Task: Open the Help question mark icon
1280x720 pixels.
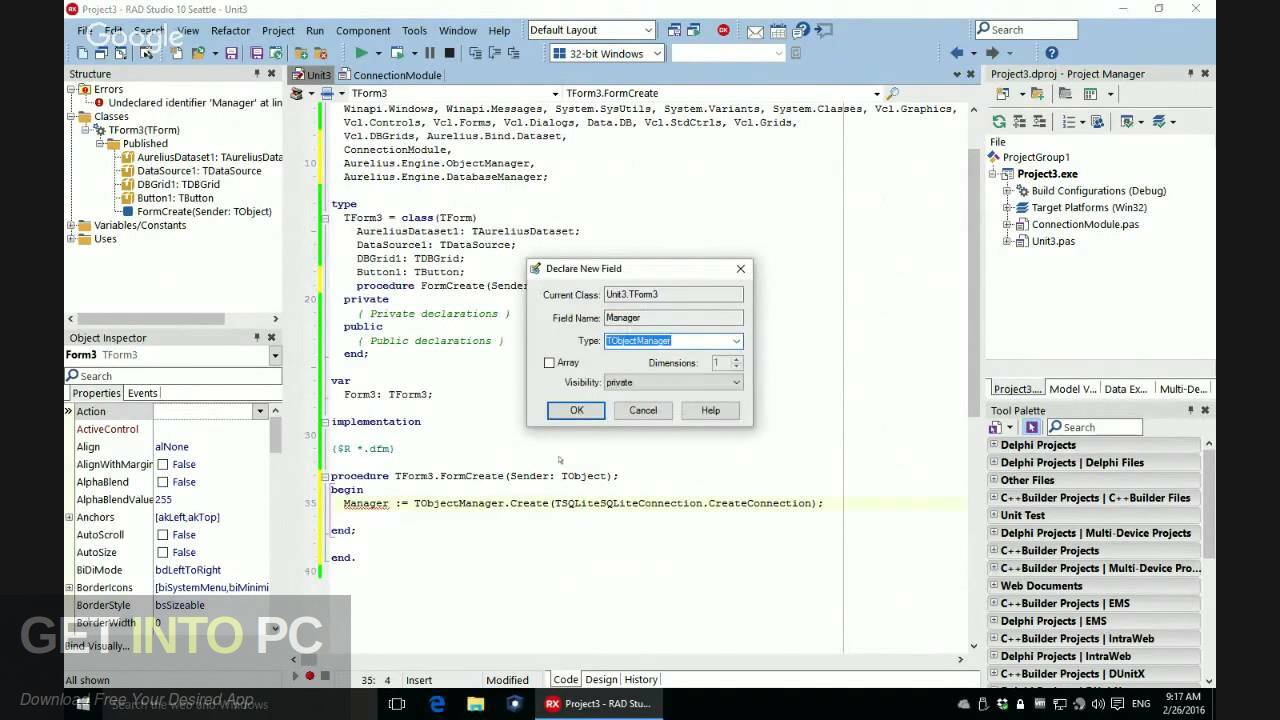Action: click(1051, 53)
